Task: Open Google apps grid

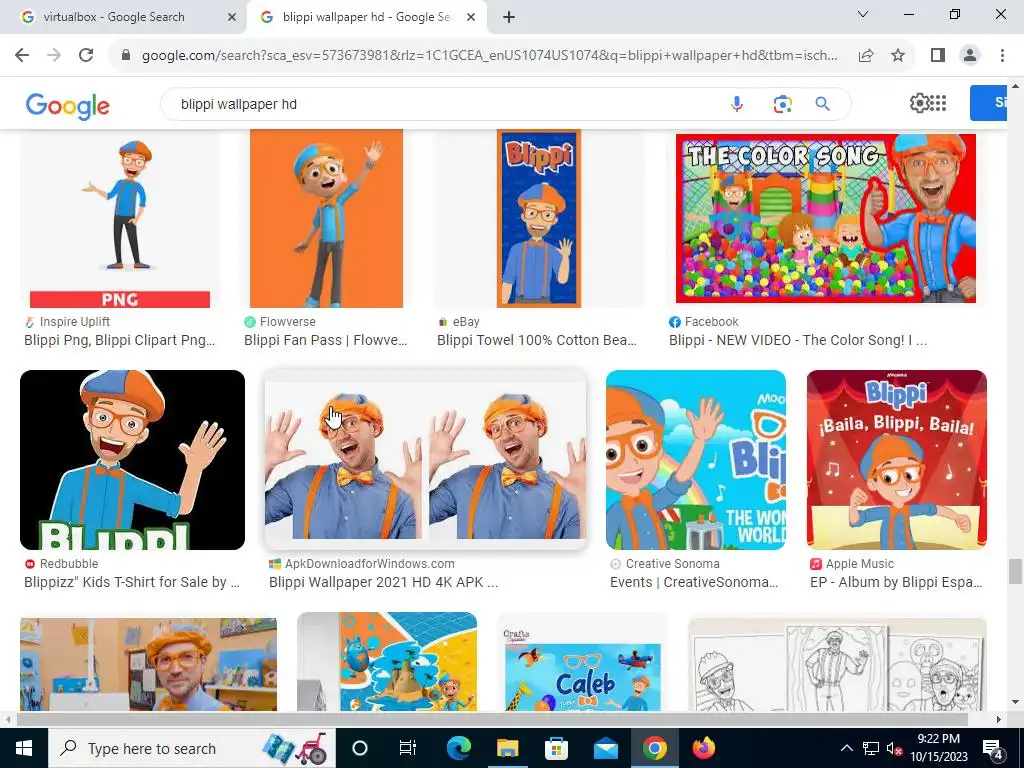Action: click(x=938, y=103)
